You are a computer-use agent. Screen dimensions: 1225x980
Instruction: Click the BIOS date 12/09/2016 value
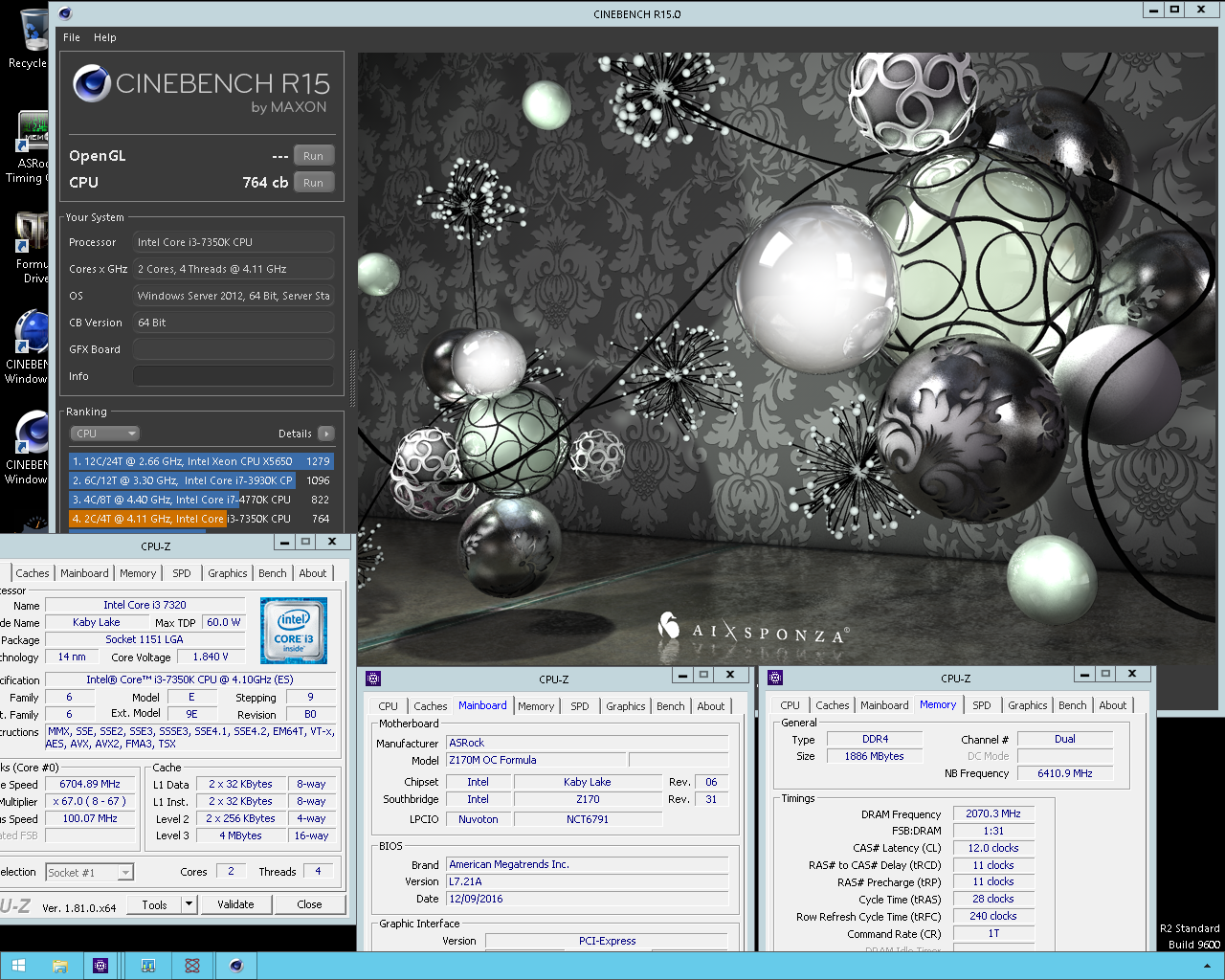point(588,899)
